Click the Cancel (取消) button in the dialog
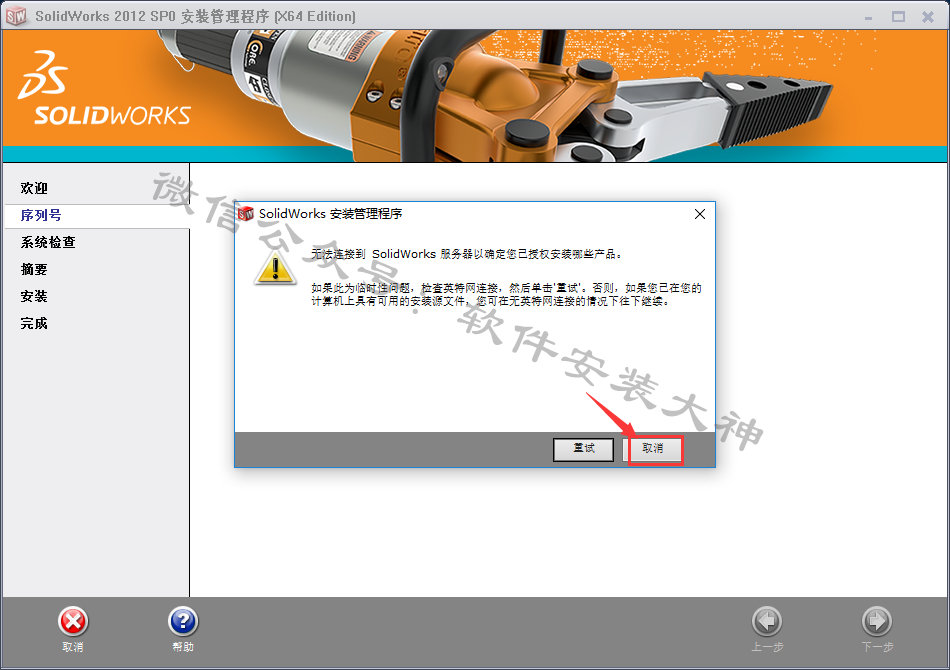 [653, 449]
